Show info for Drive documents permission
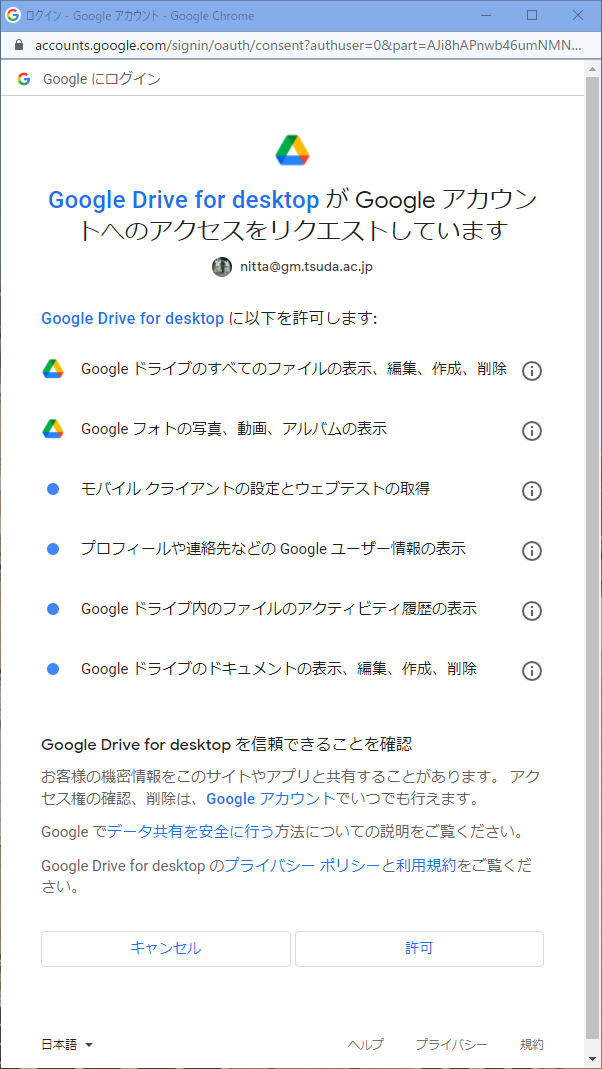The height and width of the screenshot is (1069, 602). pos(532,671)
